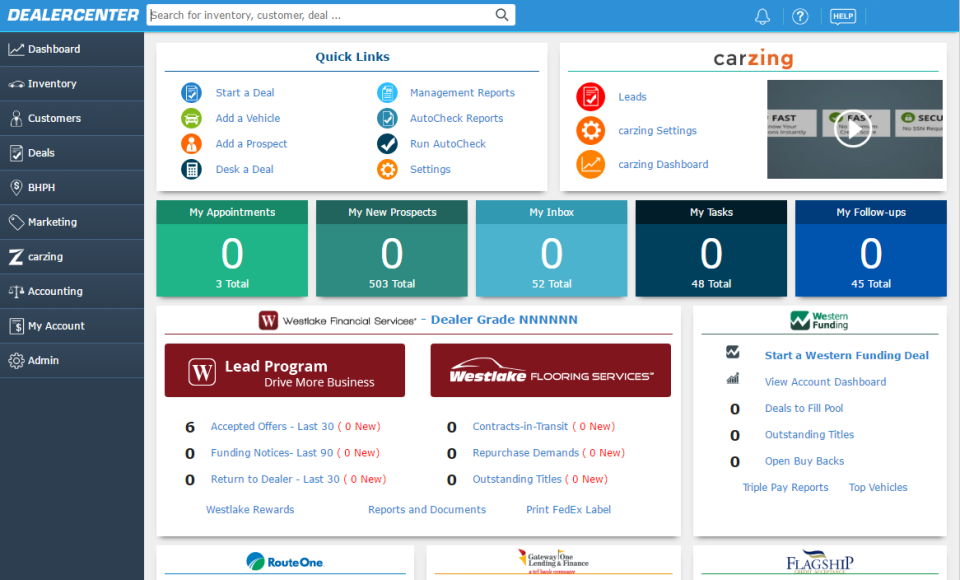
Task: Open the notifications bell icon
Action: coord(762,15)
